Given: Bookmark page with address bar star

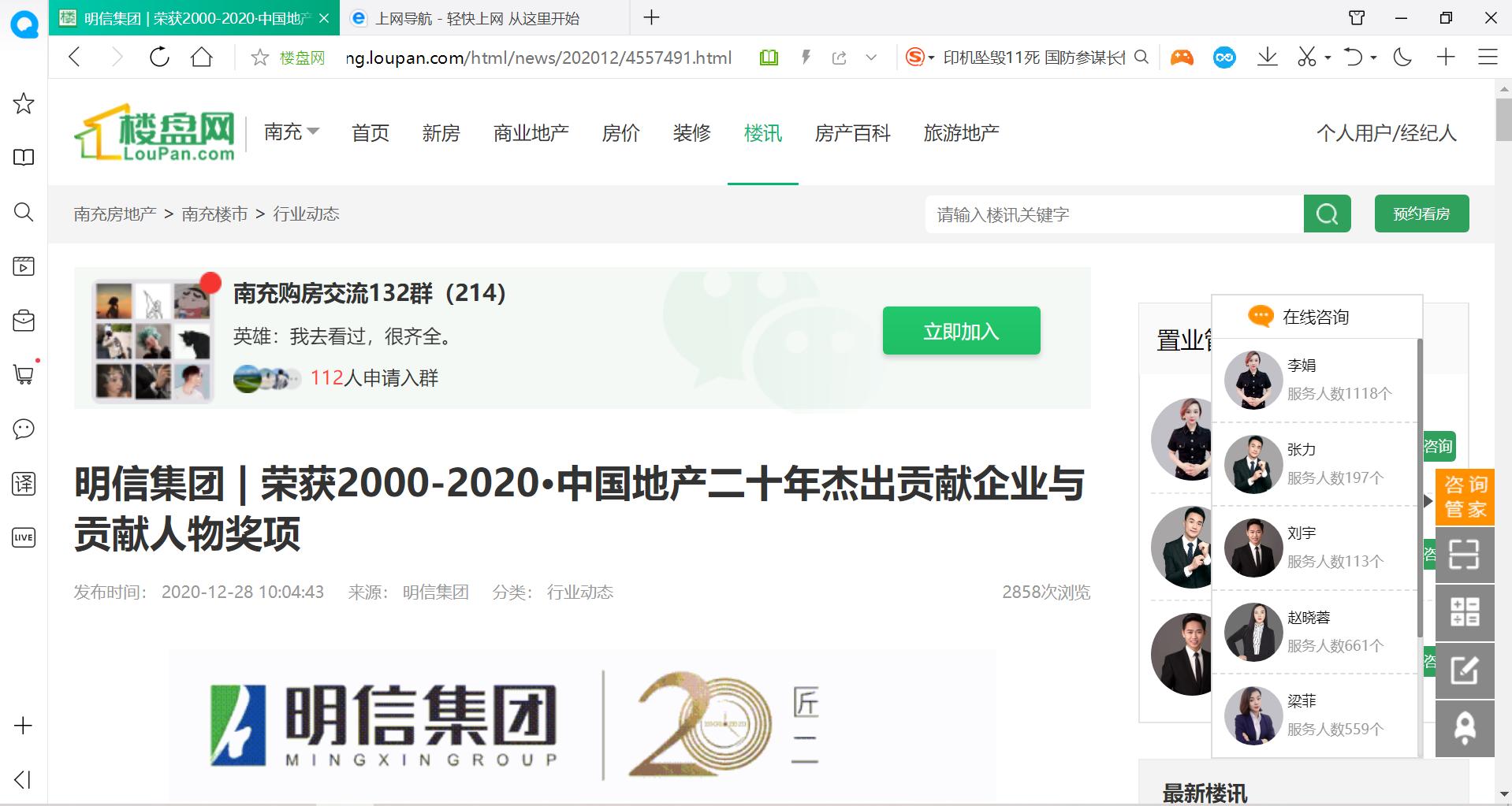Looking at the screenshot, I should (x=259, y=58).
